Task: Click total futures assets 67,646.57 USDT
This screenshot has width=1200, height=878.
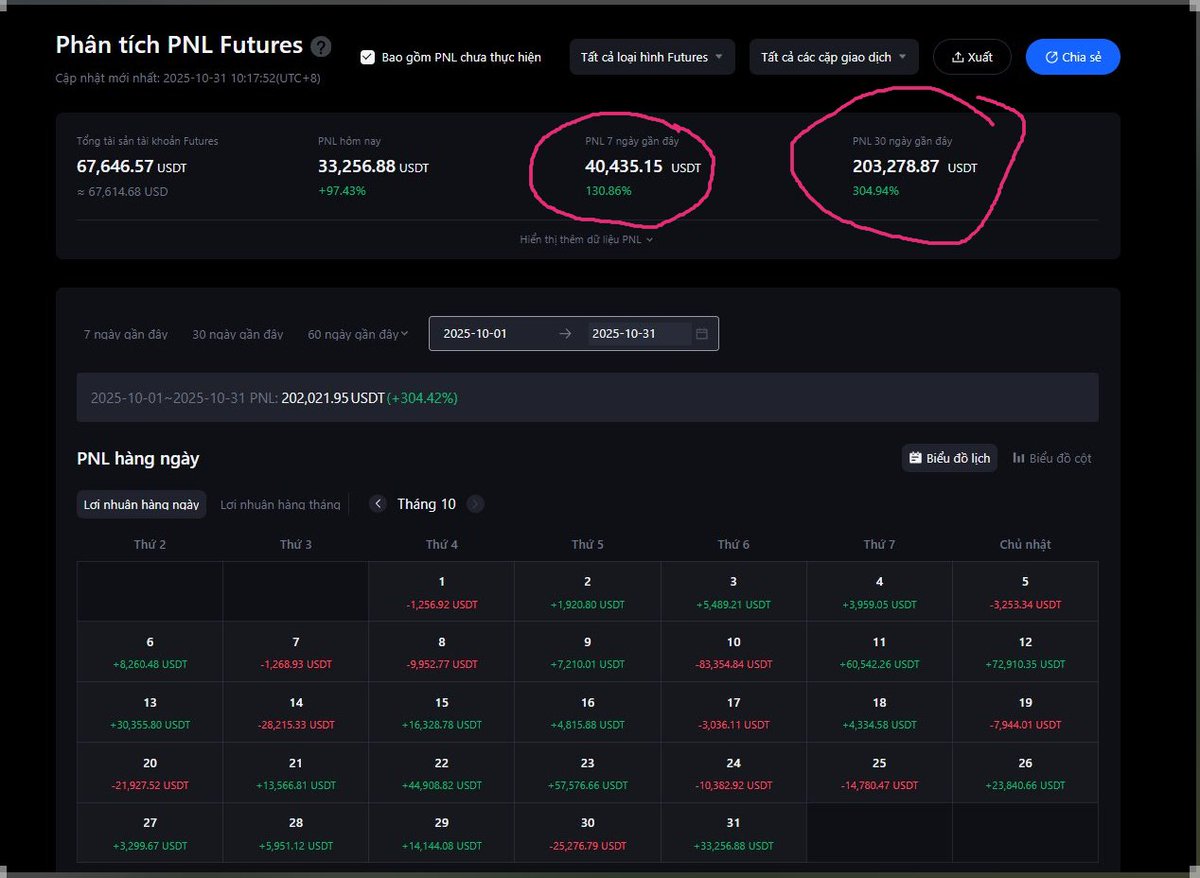Action: tap(132, 167)
